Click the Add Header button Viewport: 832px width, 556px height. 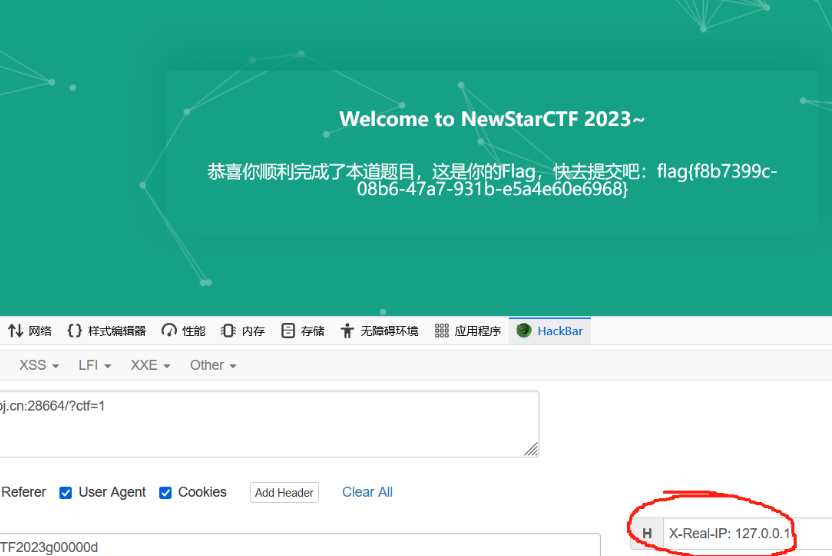point(284,492)
